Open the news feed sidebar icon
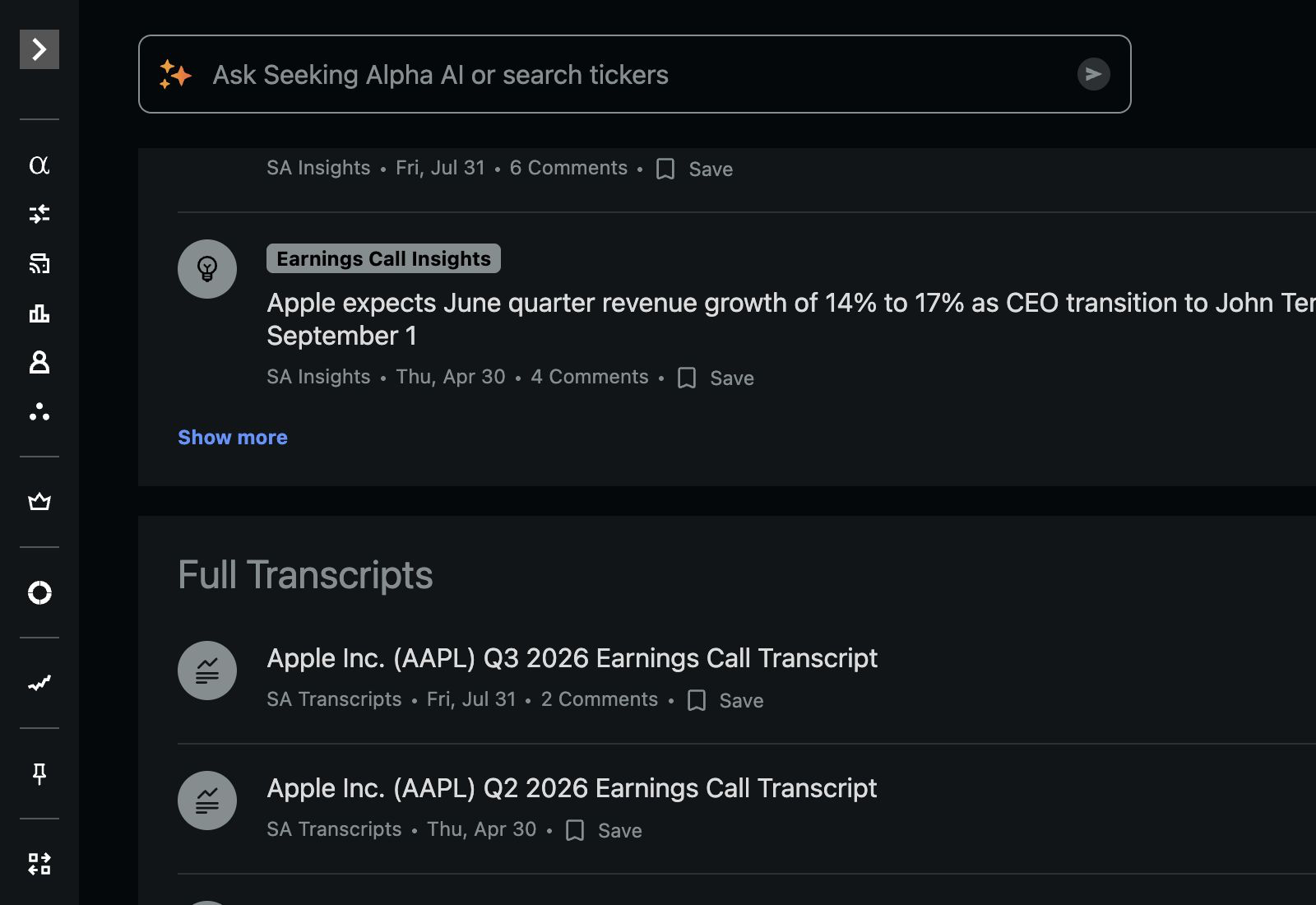1316x905 pixels. [x=39, y=264]
